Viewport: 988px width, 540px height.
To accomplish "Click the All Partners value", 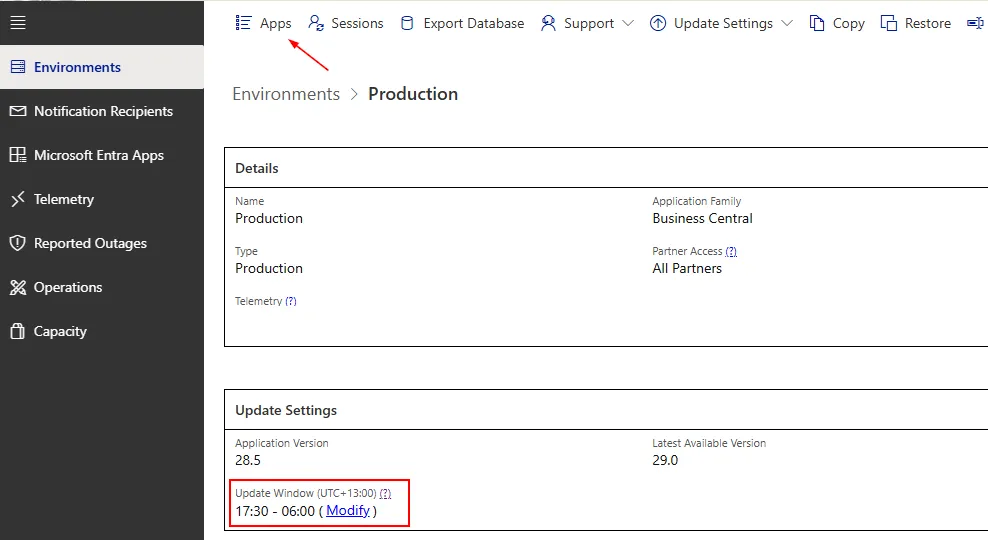I will click(x=687, y=268).
